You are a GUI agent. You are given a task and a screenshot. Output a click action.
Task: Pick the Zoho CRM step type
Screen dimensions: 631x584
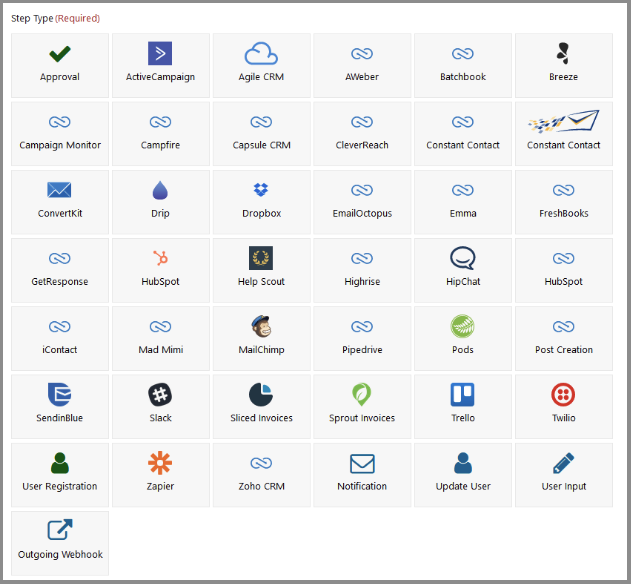(x=262, y=475)
